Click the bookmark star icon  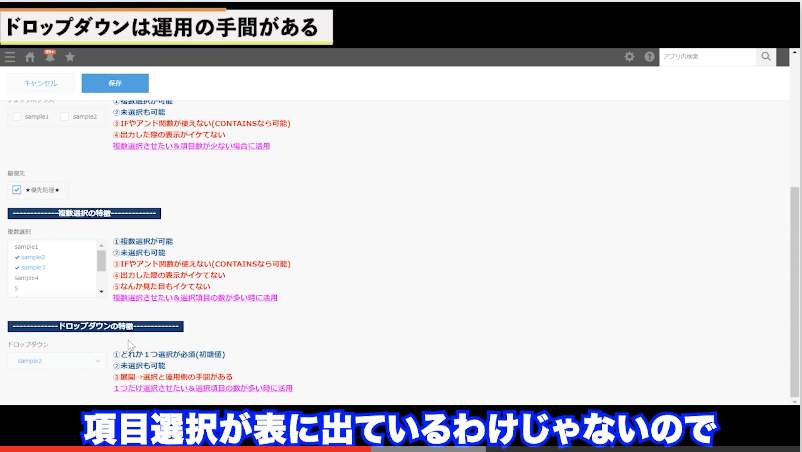[x=70, y=57]
